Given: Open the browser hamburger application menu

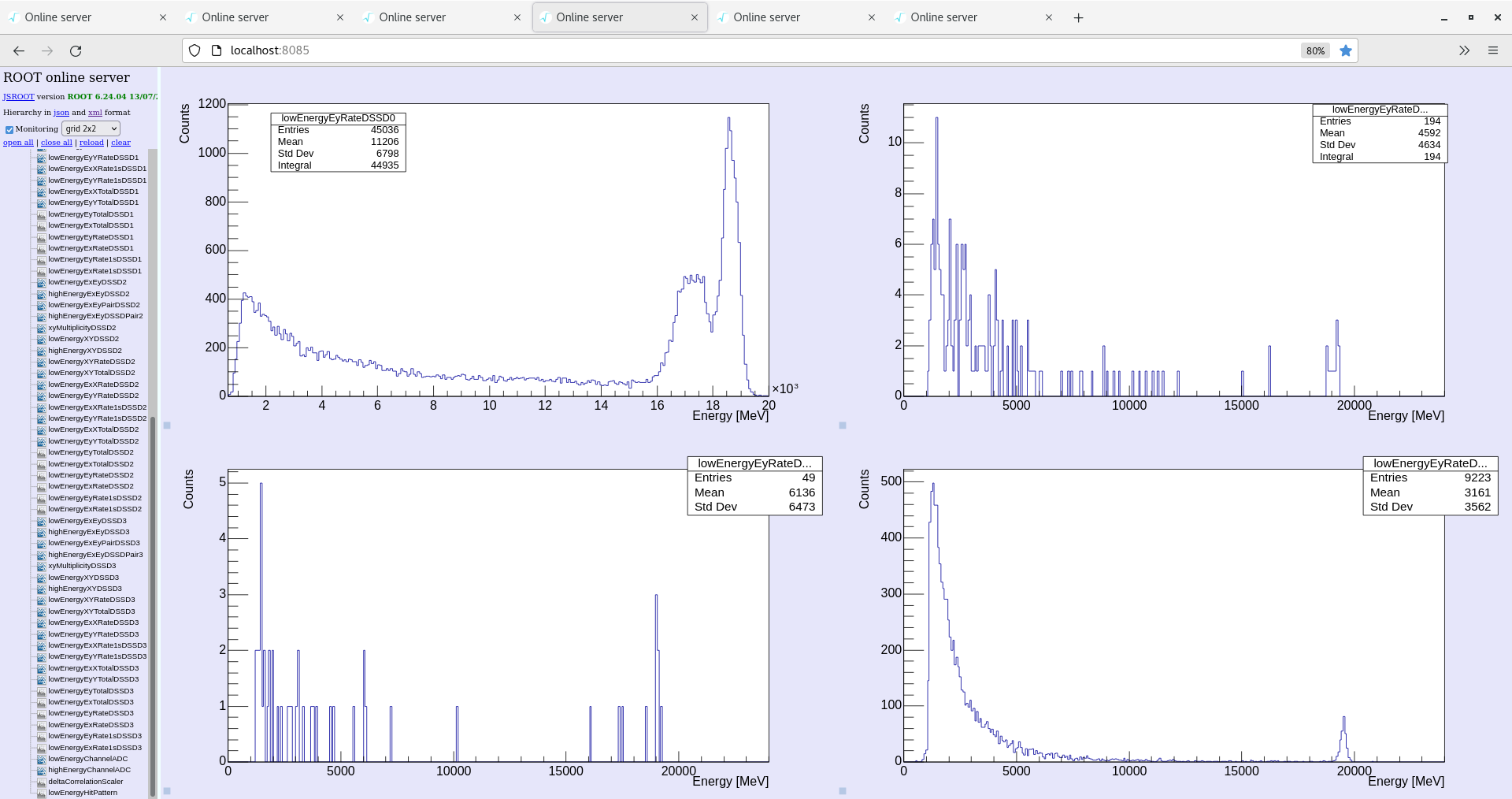Looking at the screenshot, I should pyautogui.click(x=1492, y=50).
